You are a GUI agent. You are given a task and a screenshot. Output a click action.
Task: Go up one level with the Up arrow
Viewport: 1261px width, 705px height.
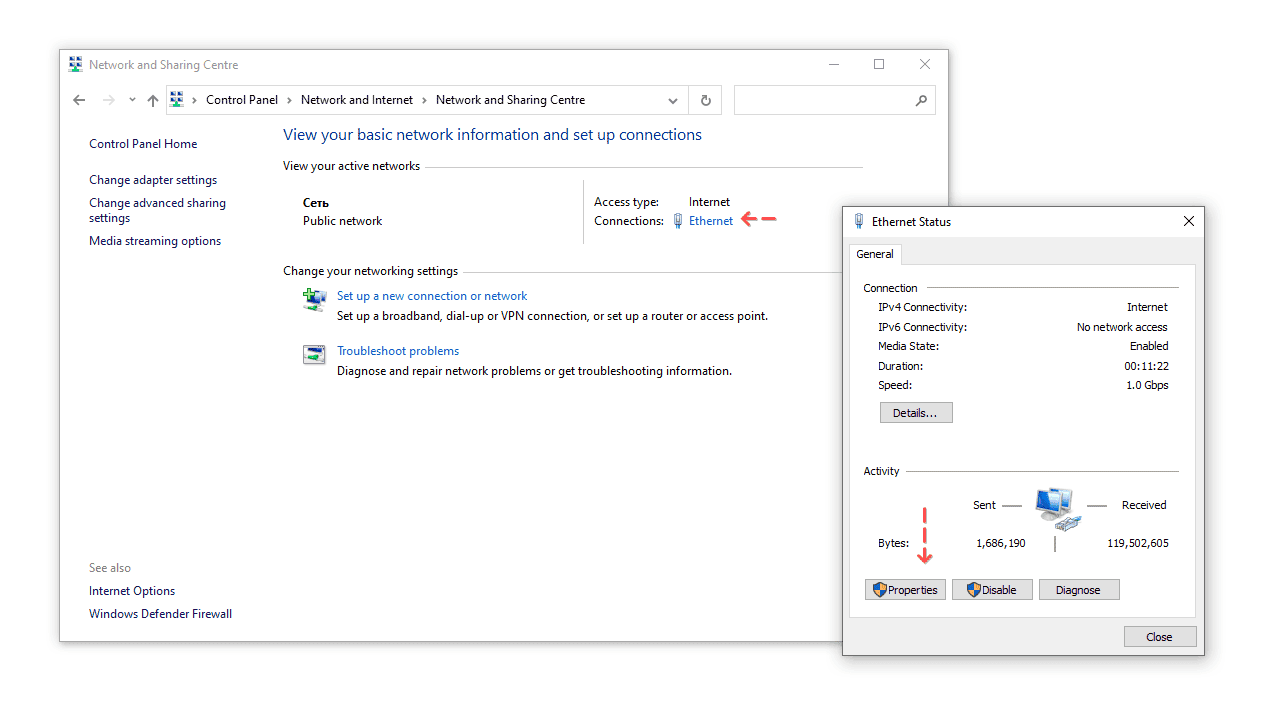coord(153,100)
